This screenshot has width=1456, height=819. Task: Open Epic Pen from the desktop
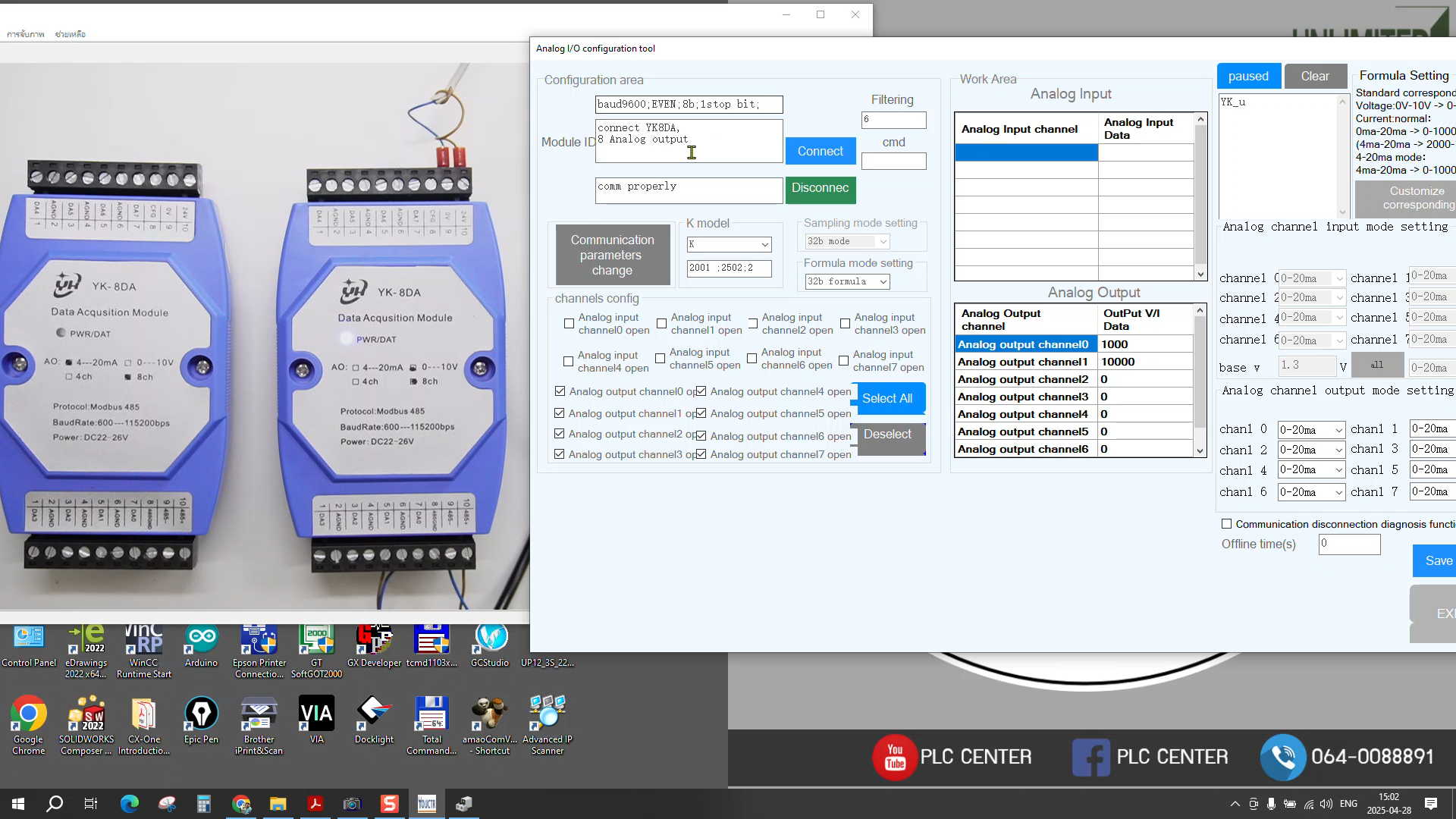pos(200,713)
